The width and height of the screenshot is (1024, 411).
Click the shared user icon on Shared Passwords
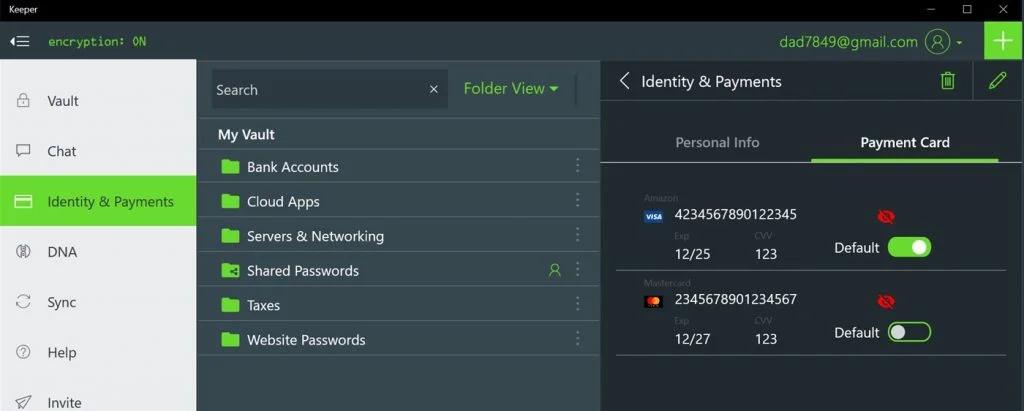(x=554, y=269)
